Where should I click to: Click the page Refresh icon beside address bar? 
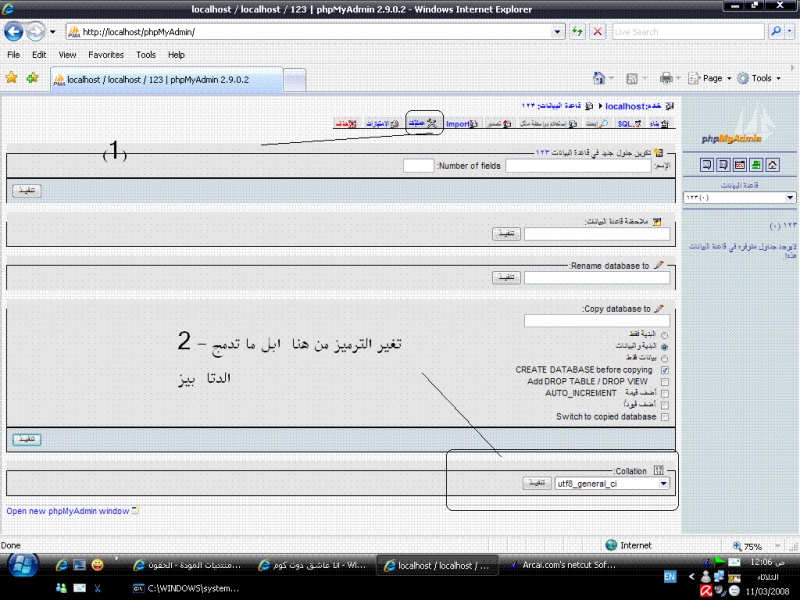click(x=578, y=32)
